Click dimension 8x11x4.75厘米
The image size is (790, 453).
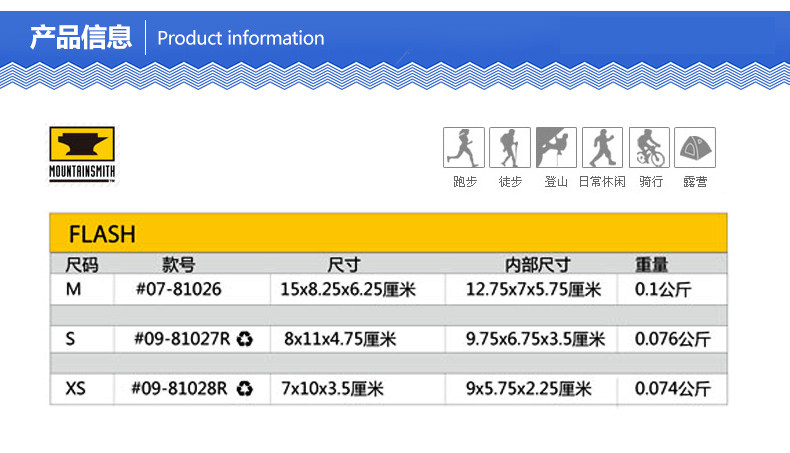(340, 339)
